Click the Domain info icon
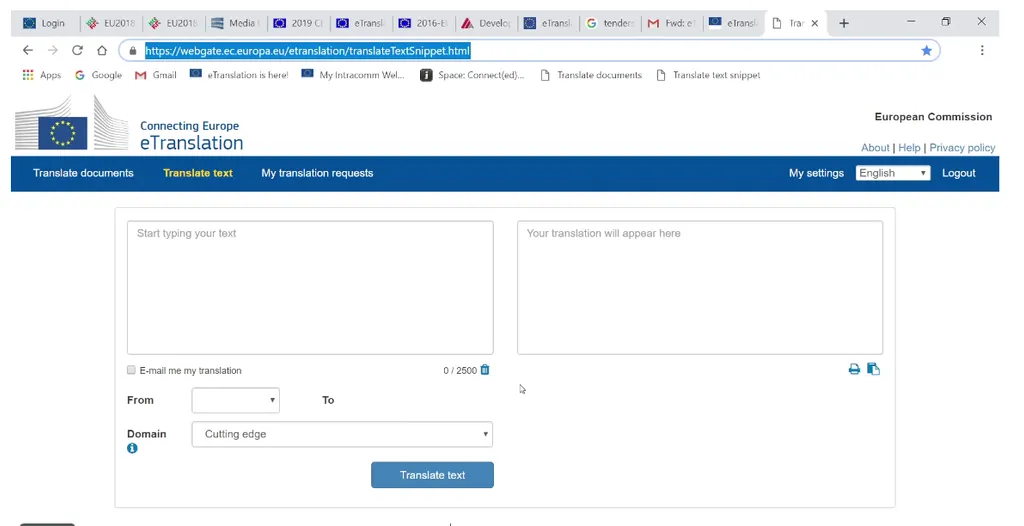 pos(132,448)
